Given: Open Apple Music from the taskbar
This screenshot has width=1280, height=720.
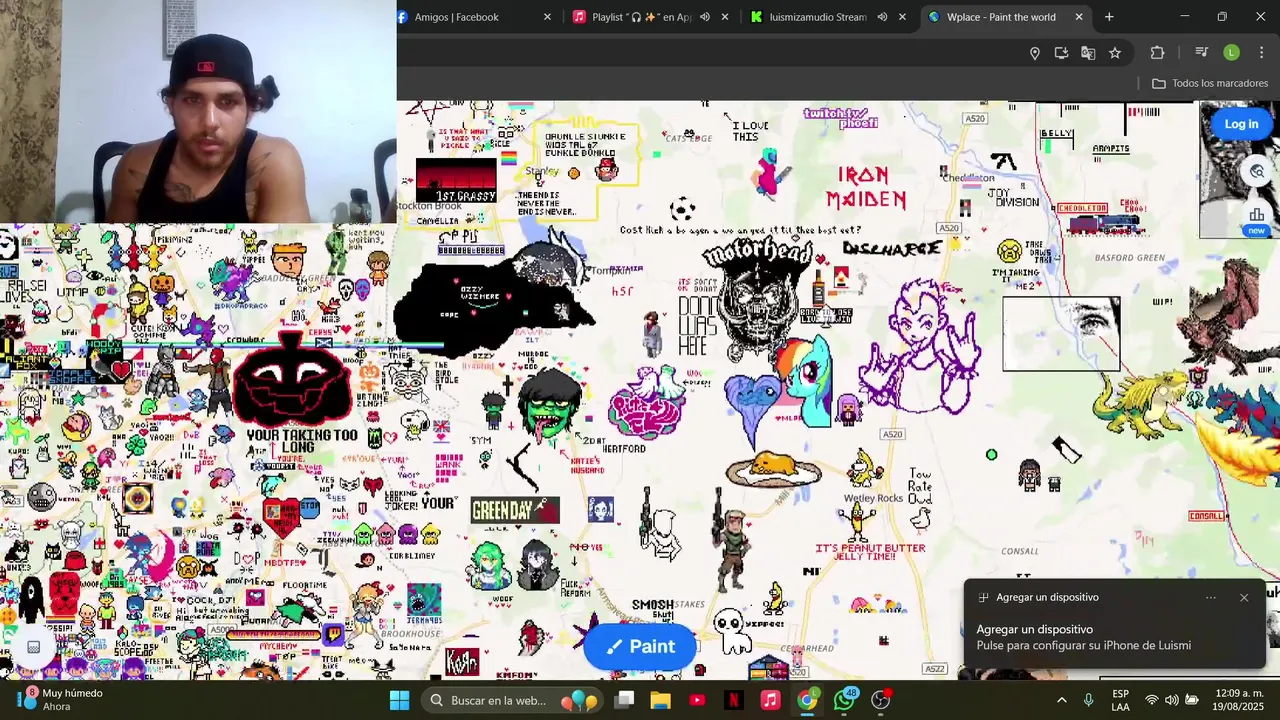Looking at the screenshot, I should (x=770, y=700).
